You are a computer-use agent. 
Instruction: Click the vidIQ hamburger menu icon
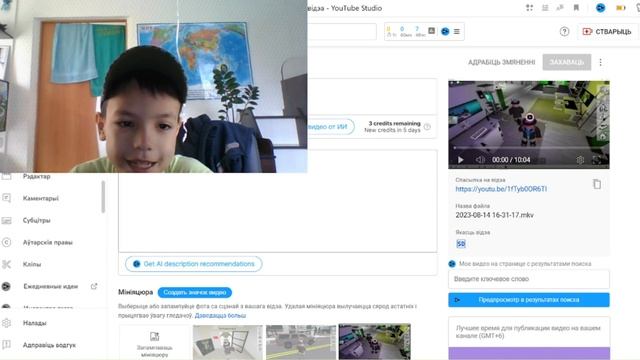(457, 31)
